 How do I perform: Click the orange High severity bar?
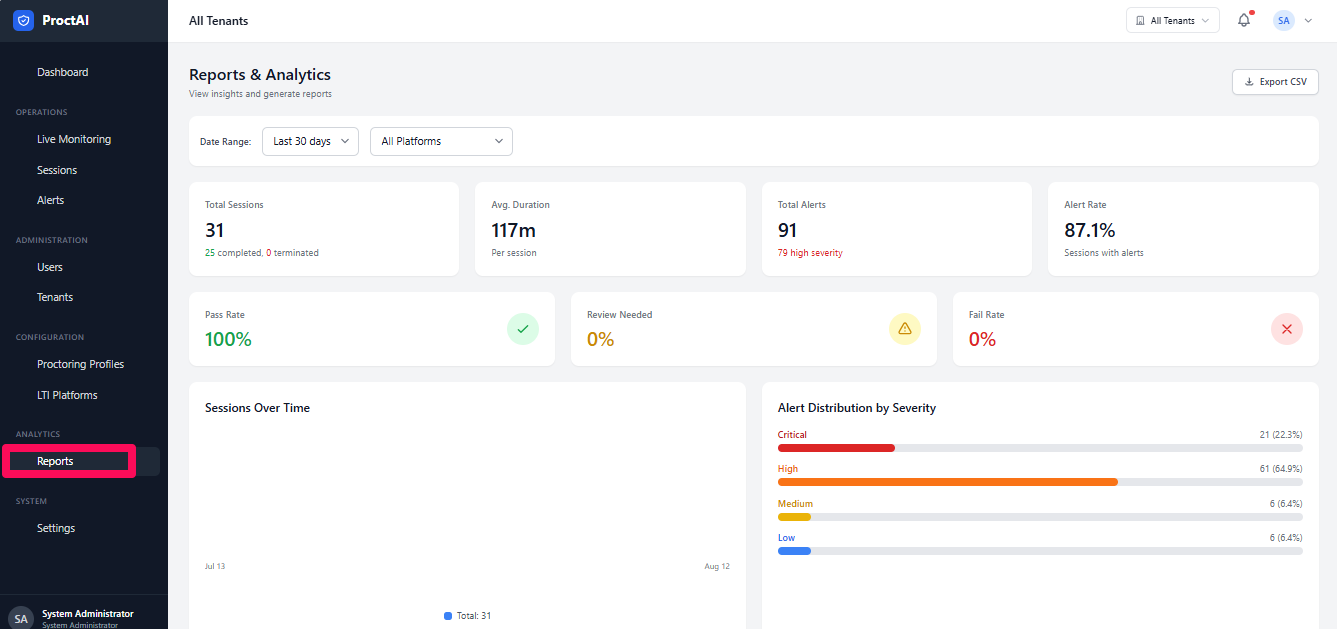(x=947, y=482)
